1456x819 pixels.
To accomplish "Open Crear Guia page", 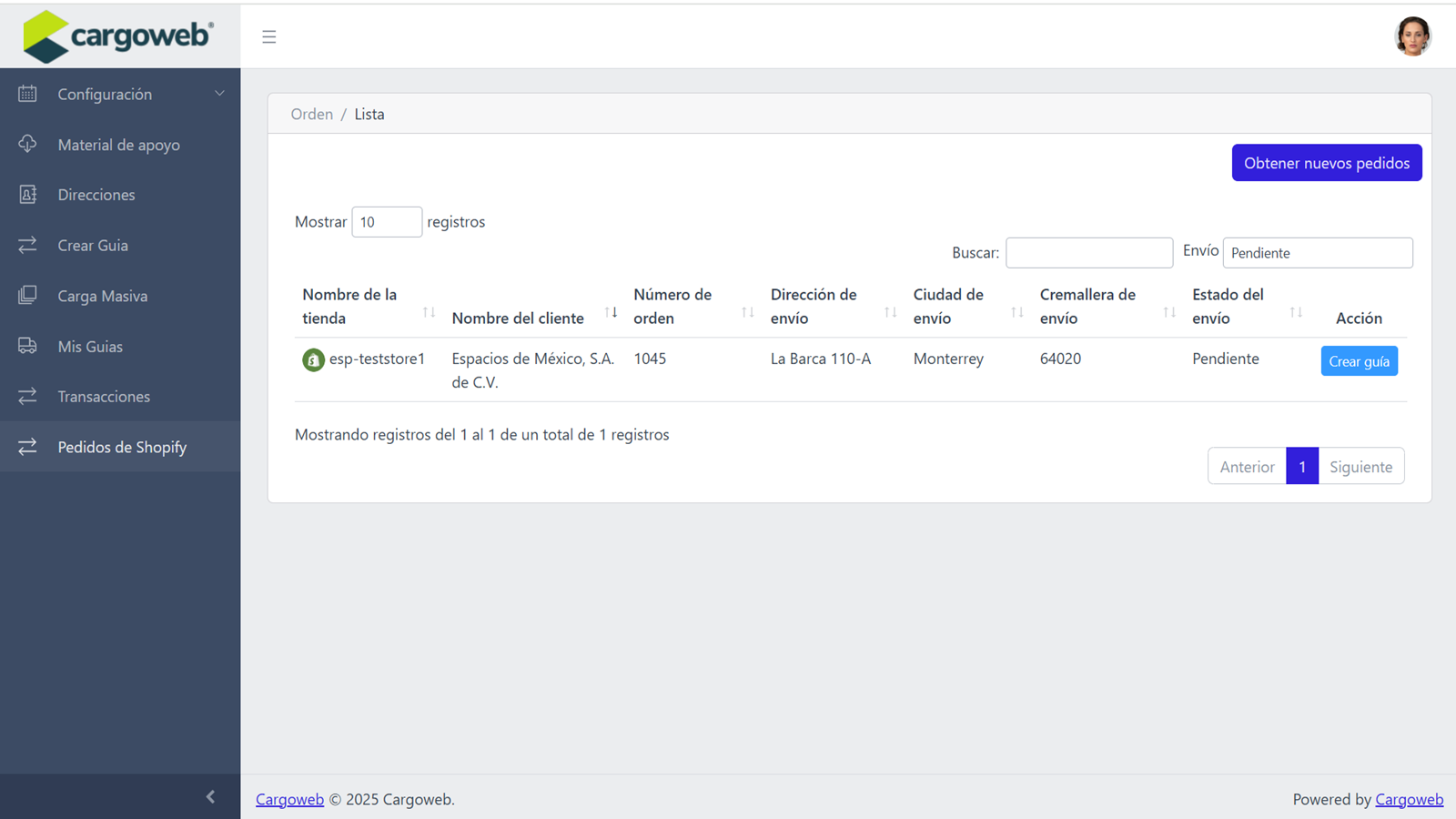I will (120, 246).
